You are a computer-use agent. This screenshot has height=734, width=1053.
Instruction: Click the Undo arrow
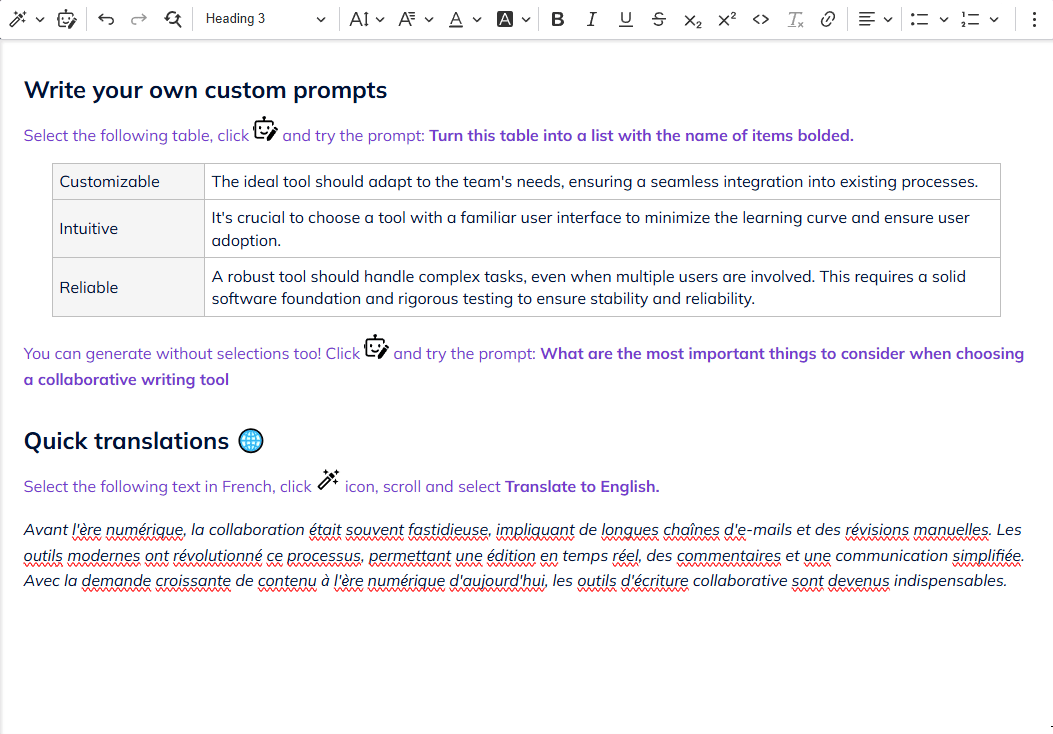(106, 19)
